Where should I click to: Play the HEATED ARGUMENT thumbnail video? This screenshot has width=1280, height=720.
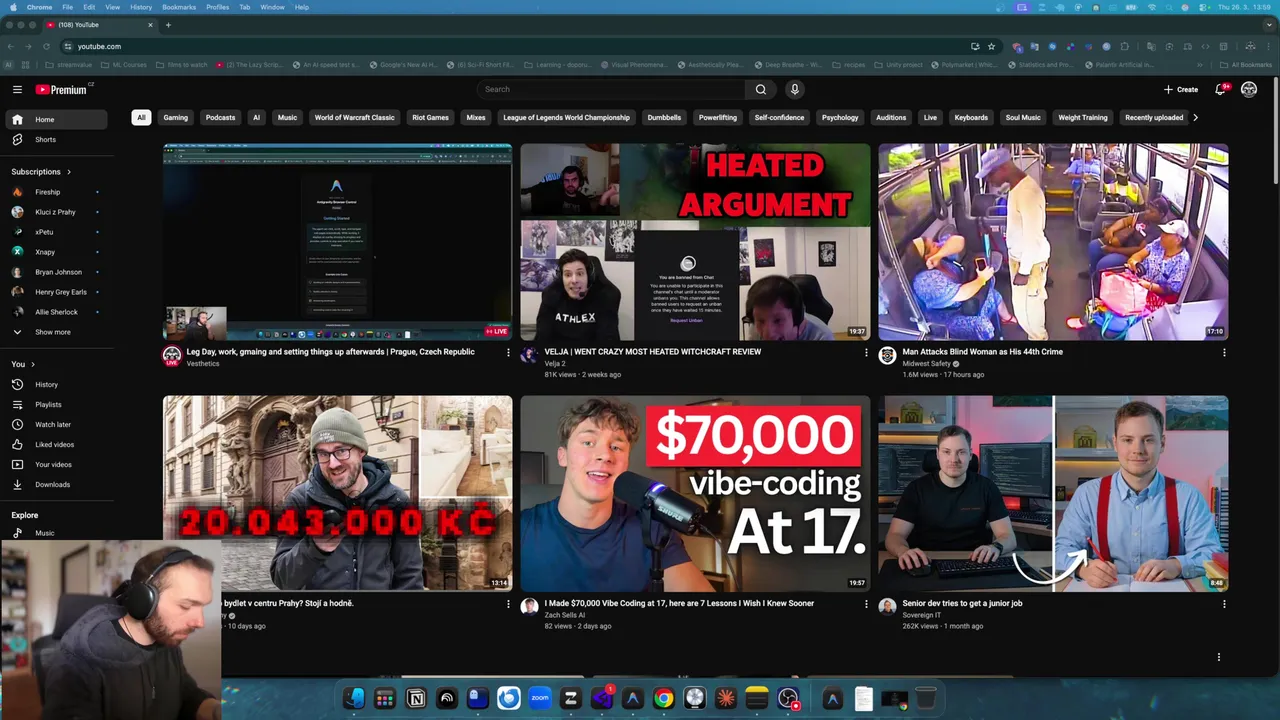(695, 242)
